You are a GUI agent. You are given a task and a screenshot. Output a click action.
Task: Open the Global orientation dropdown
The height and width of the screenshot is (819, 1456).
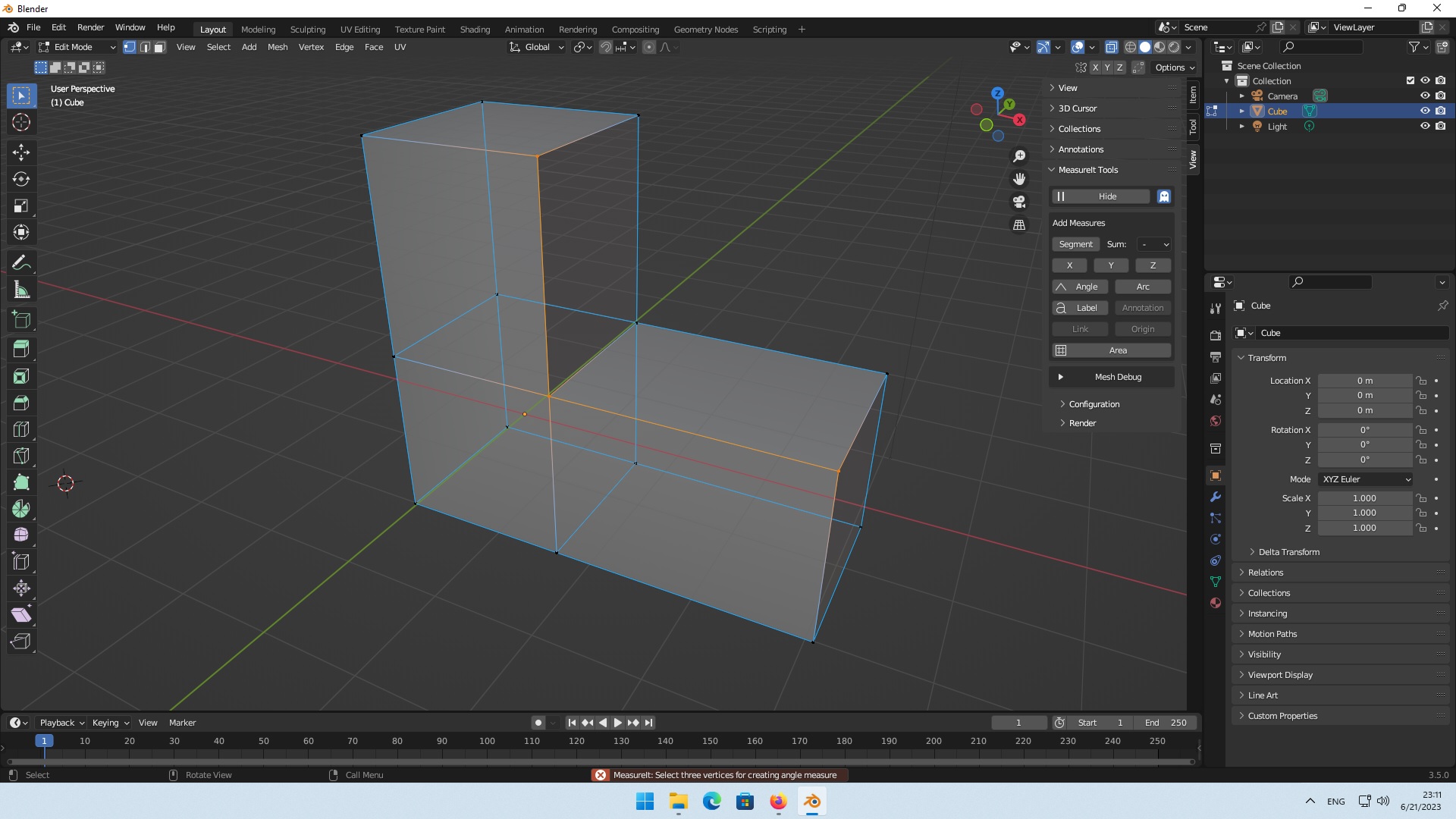point(537,47)
